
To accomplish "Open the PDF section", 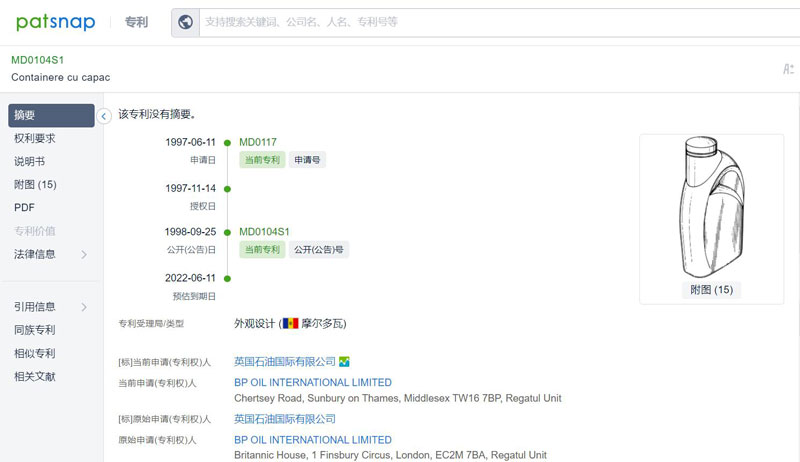I will pyautogui.click(x=25, y=208).
